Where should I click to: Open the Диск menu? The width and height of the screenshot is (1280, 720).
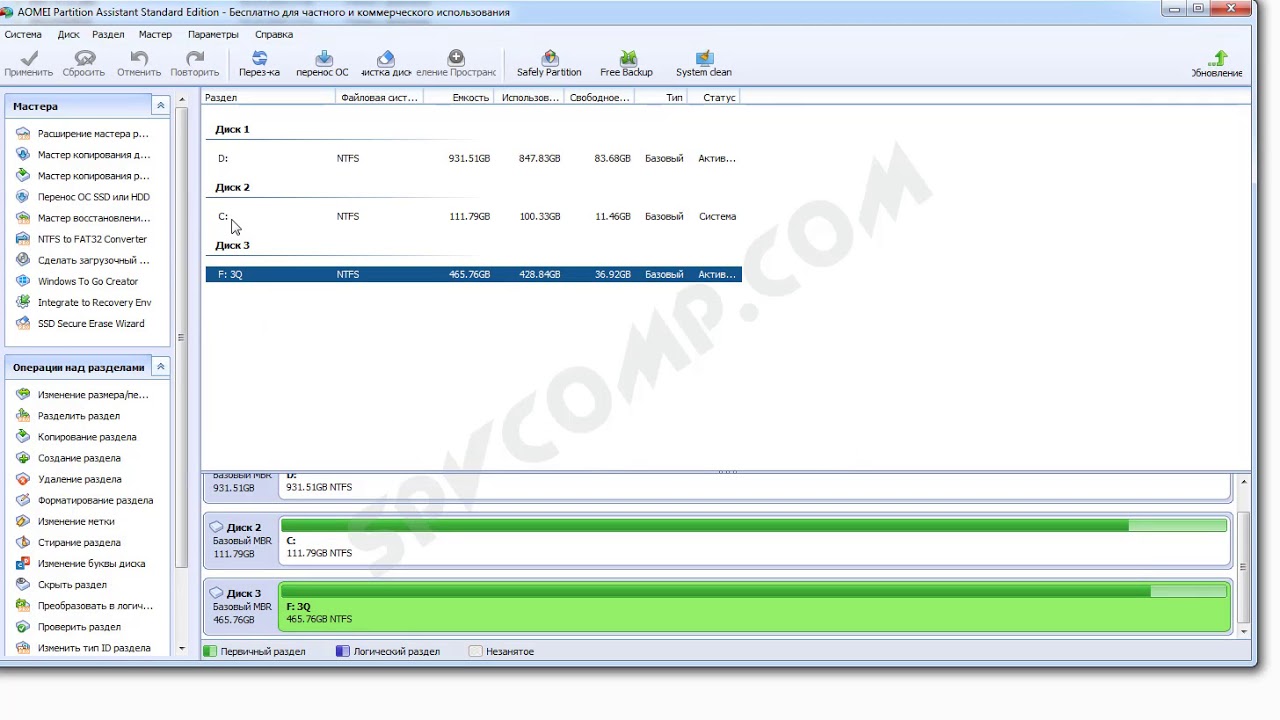pos(69,34)
